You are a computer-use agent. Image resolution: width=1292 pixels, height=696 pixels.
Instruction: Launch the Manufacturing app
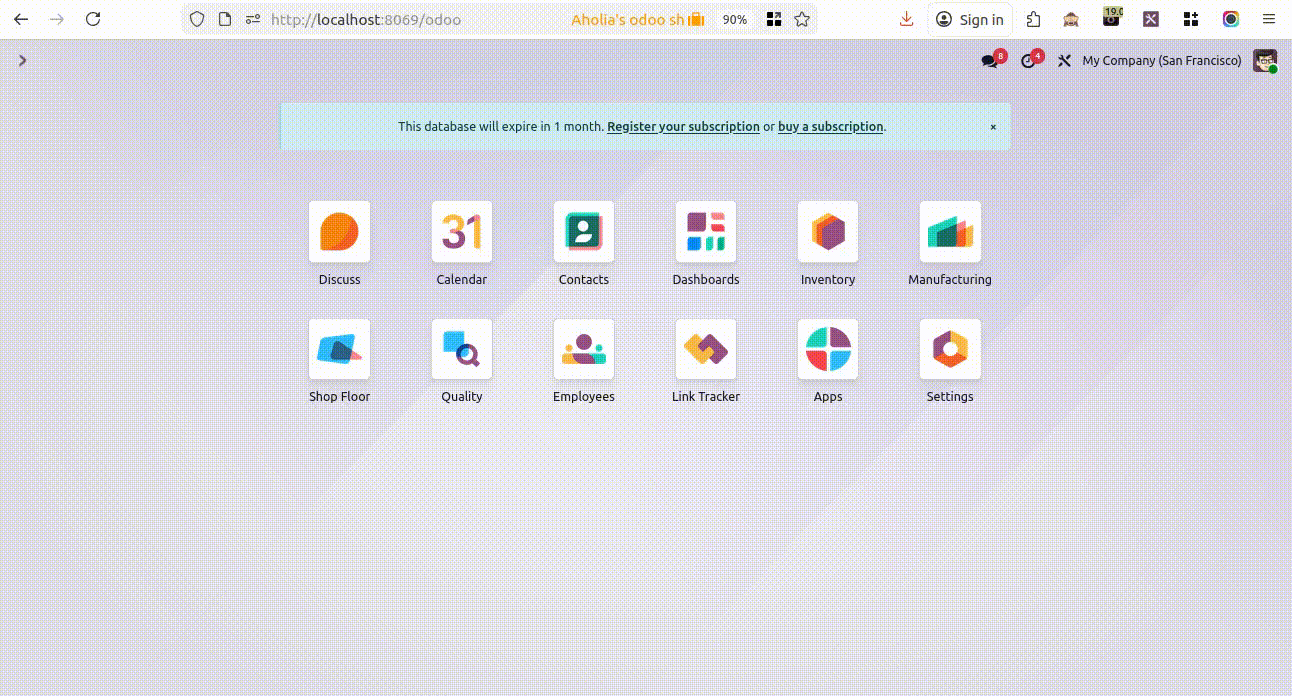coord(950,232)
